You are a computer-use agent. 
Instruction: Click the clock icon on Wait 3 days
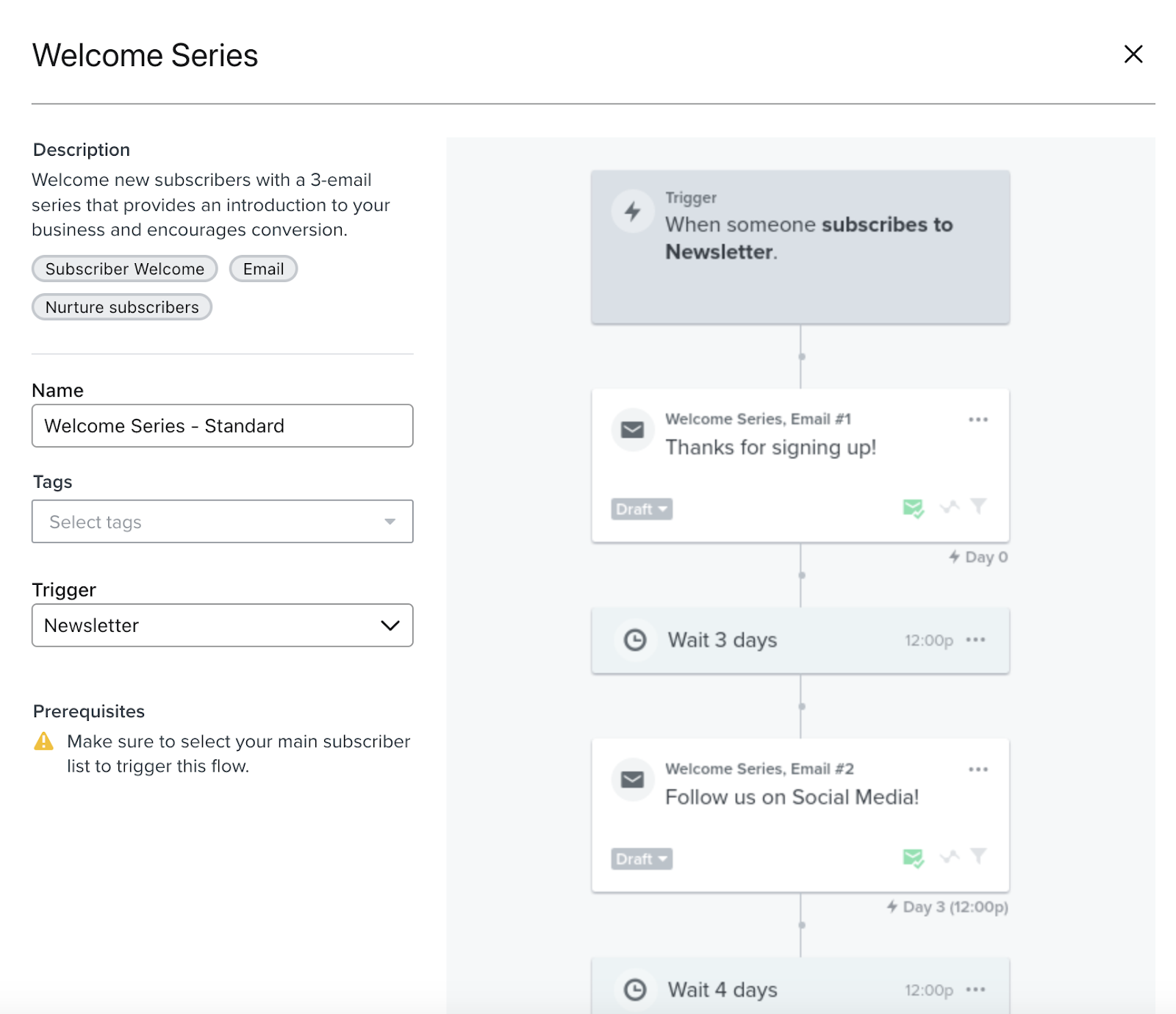pos(635,640)
